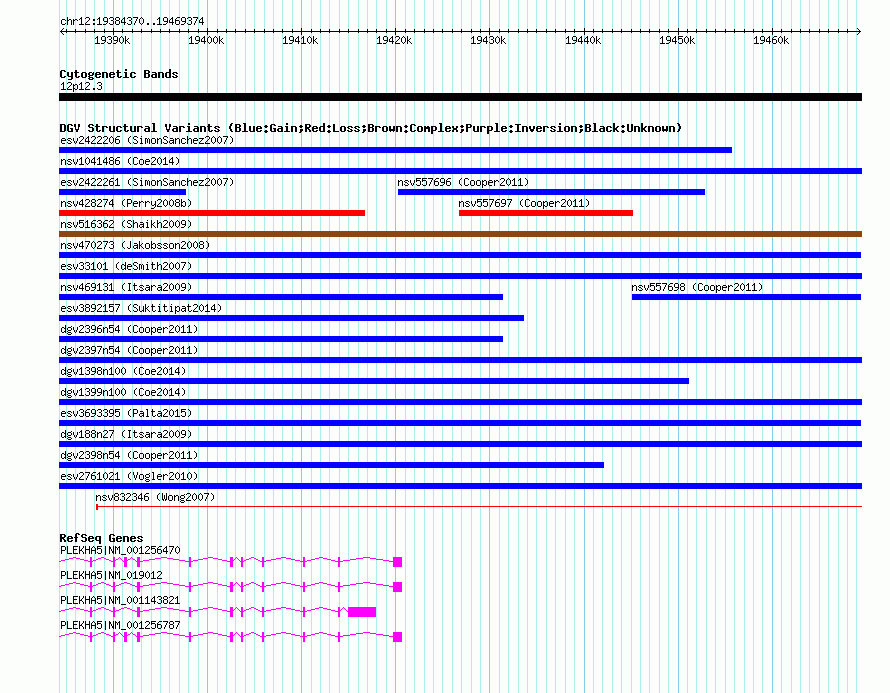This screenshot has height=693, width=890.
Task: Open dgv188n27 (Itsara2009) label
Action: (x=126, y=434)
